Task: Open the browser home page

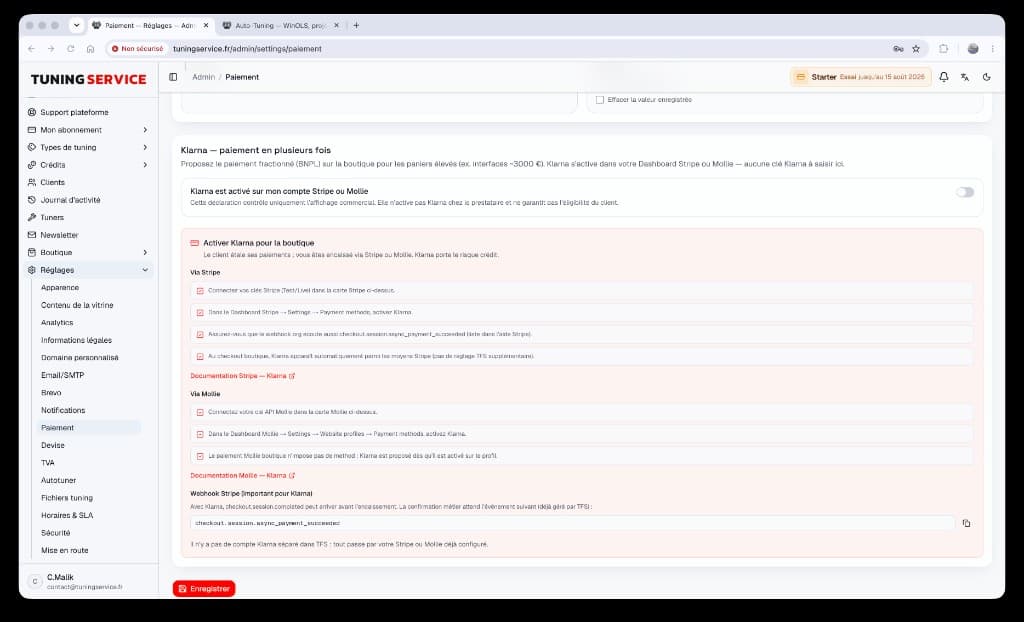Action: (x=90, y=49)
